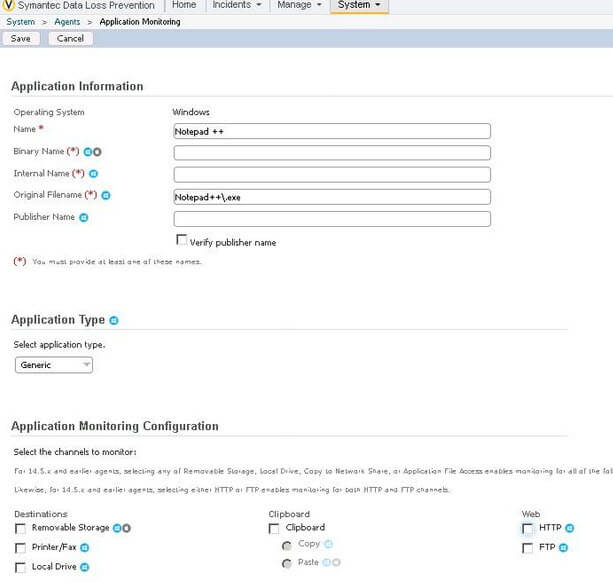The height and width of the screenshot is (583, 613).
Task: Enable Verify publisher name checkbox
Action: 182,240
